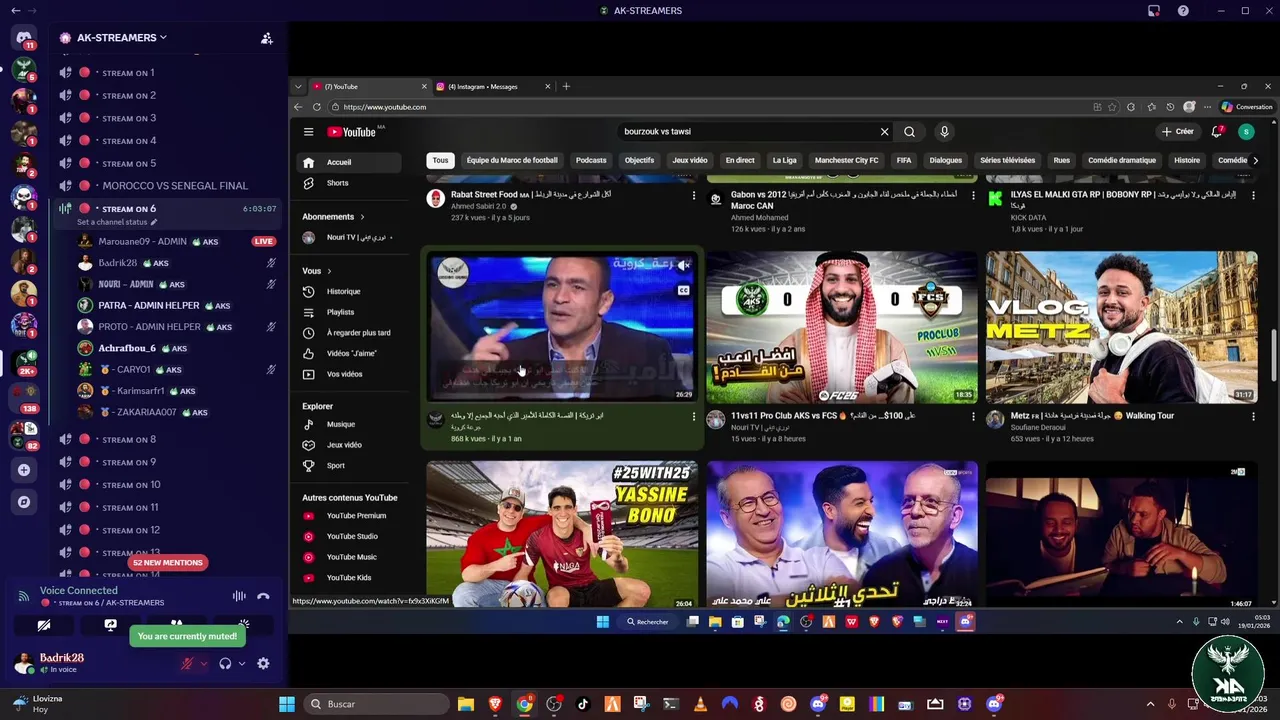
Task: Open Discover servers compass icon
Action: 24,502
